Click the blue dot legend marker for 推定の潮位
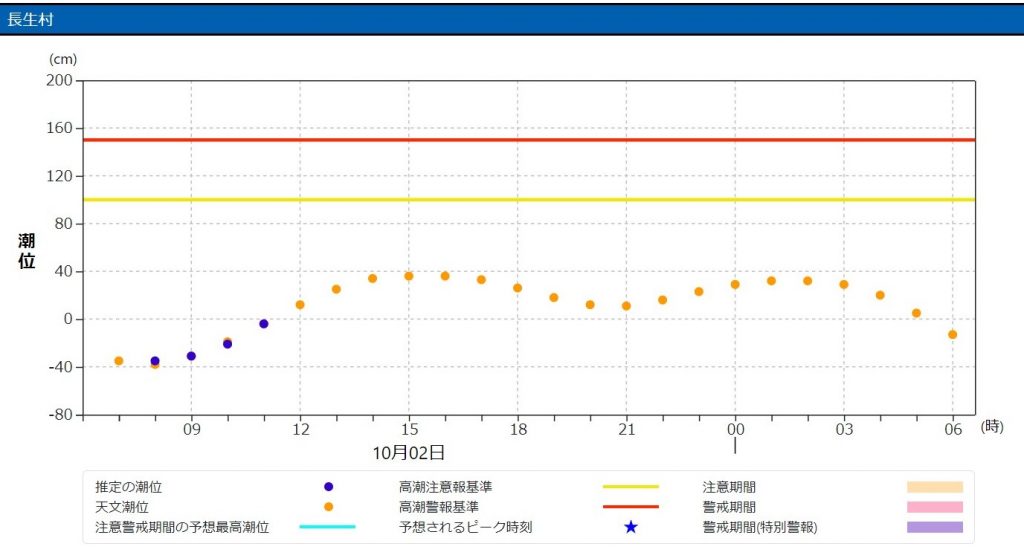 [x=328, y=487]
